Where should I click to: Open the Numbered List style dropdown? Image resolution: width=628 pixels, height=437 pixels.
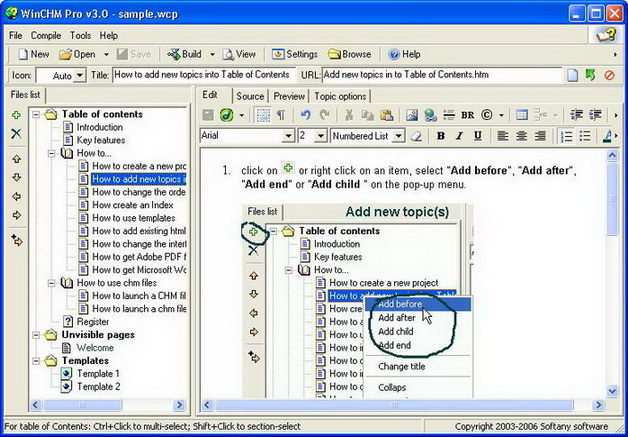coord(398,135)
